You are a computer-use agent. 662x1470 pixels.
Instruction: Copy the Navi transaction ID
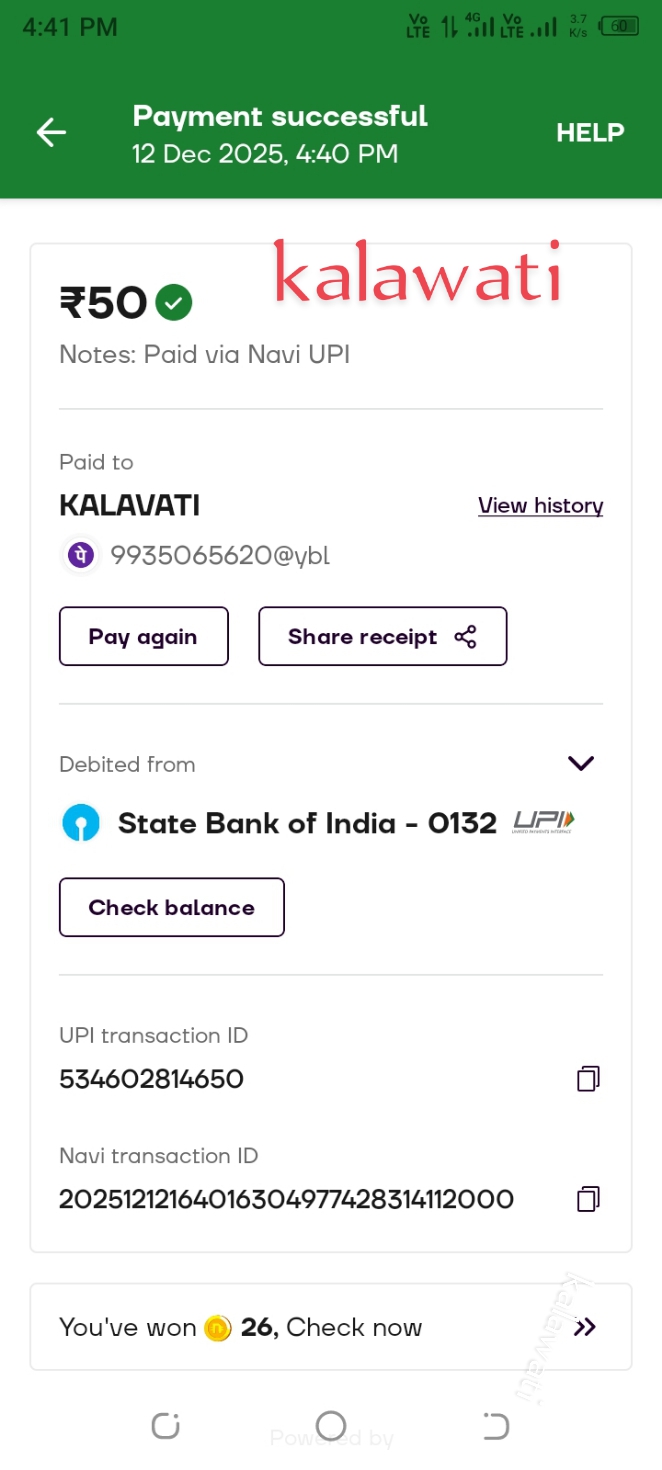(x=588, y=1199)
